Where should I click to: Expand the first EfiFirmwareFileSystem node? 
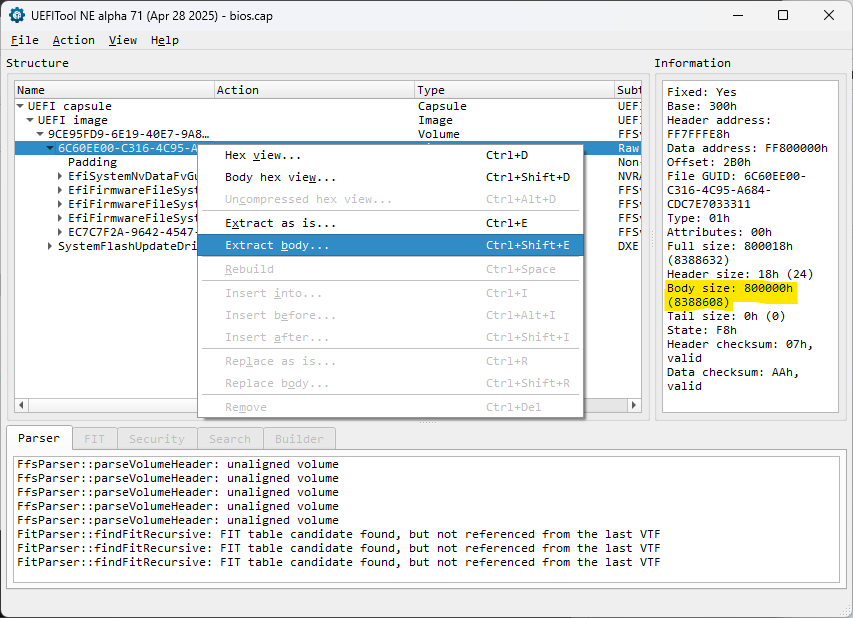tap(60, 190)
